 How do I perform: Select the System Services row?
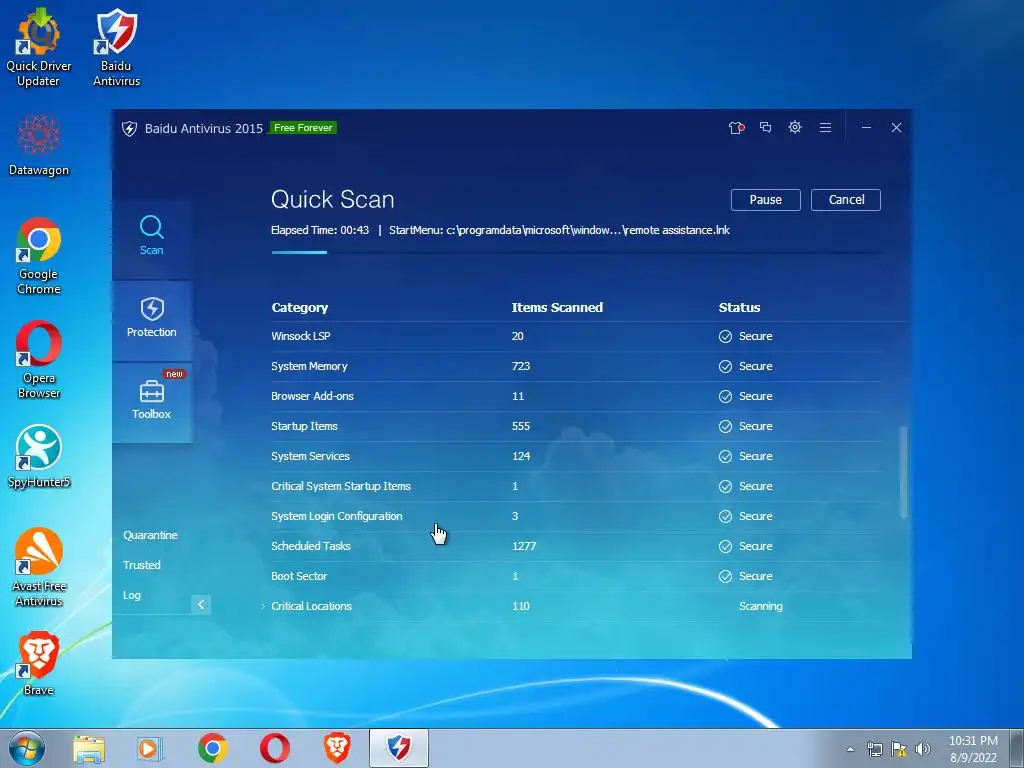coord(576,456)
